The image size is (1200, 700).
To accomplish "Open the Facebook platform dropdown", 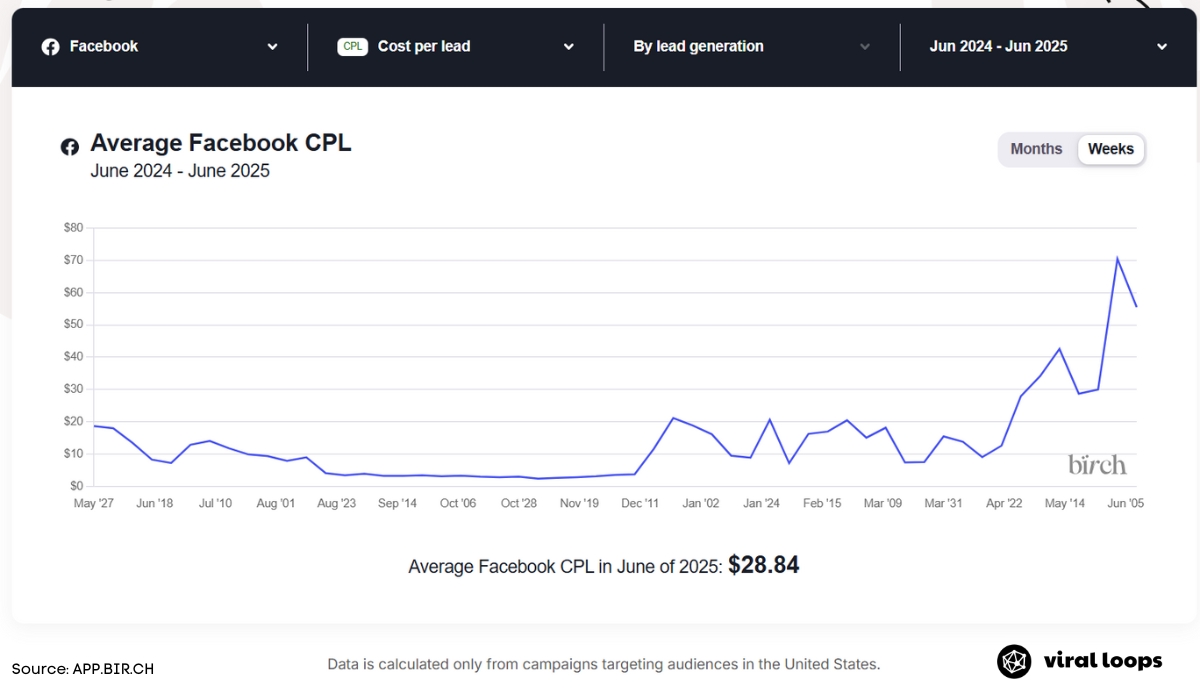I will point(160,47).
